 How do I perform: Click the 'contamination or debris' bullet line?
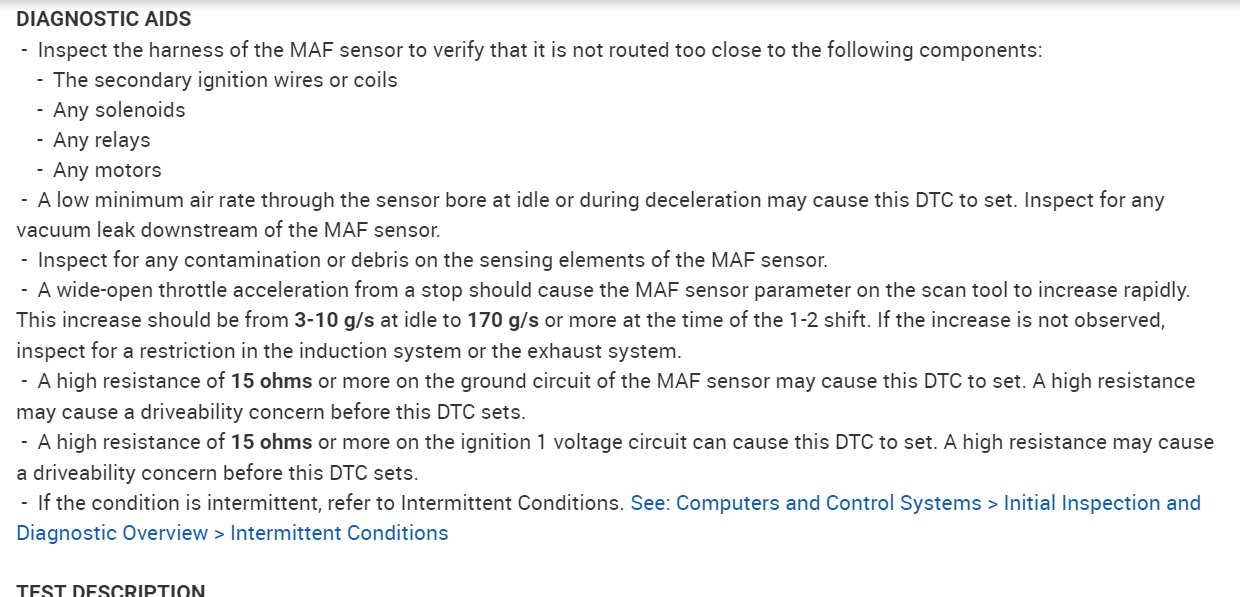pos(432,260)
